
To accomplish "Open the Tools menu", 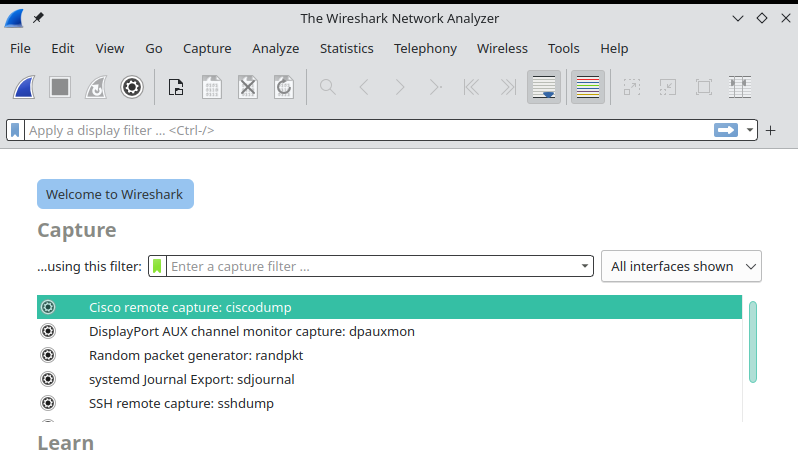I will 563,48.
